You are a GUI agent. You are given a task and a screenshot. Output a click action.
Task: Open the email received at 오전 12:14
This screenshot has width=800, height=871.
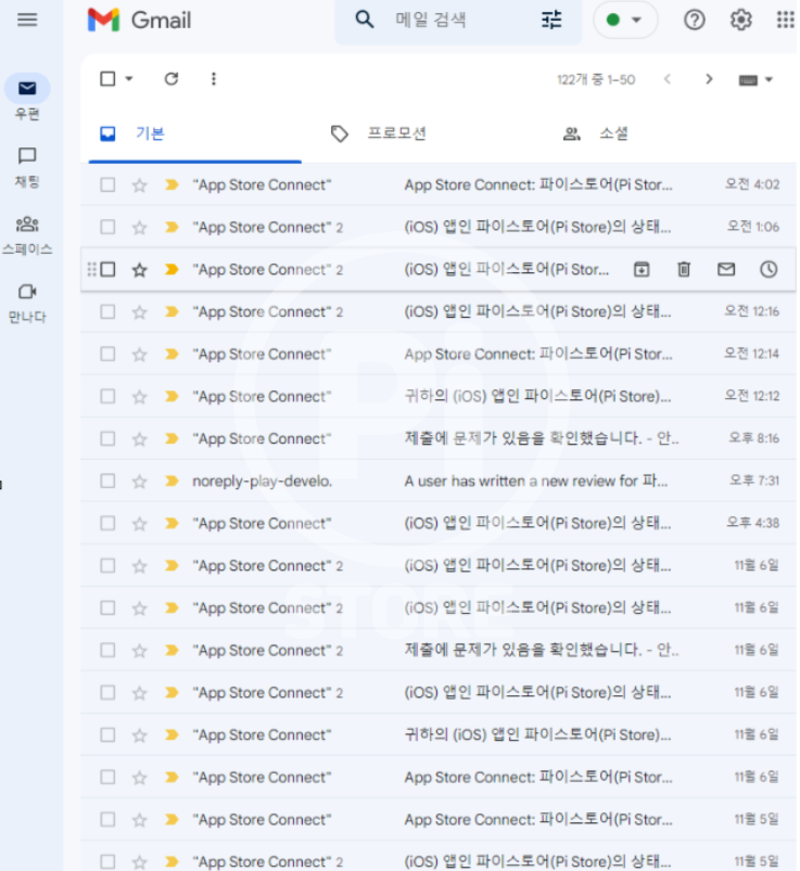coord(438,354)
